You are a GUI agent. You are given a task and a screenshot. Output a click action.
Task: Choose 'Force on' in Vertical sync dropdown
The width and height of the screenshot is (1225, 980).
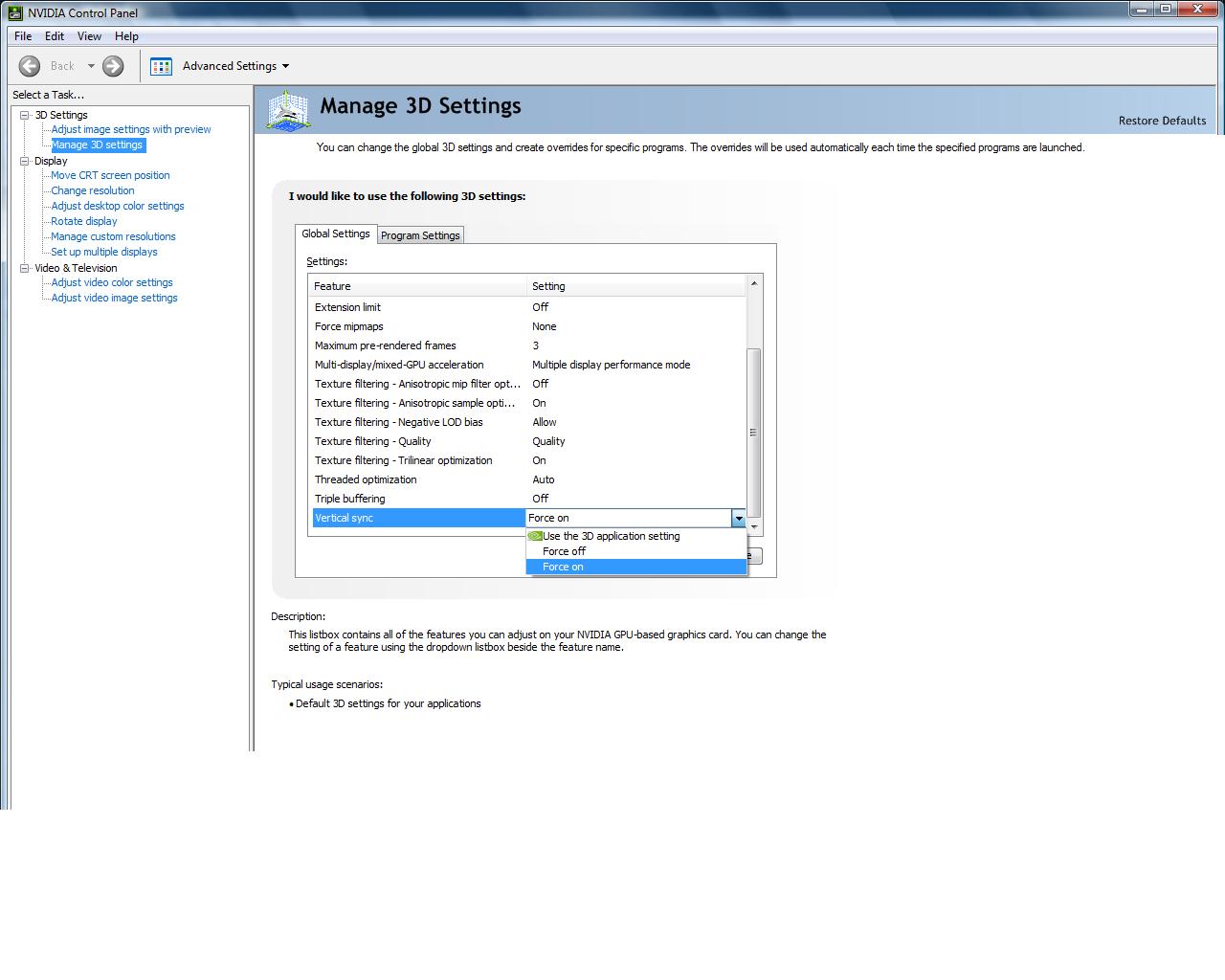click(x=636, y=567)
